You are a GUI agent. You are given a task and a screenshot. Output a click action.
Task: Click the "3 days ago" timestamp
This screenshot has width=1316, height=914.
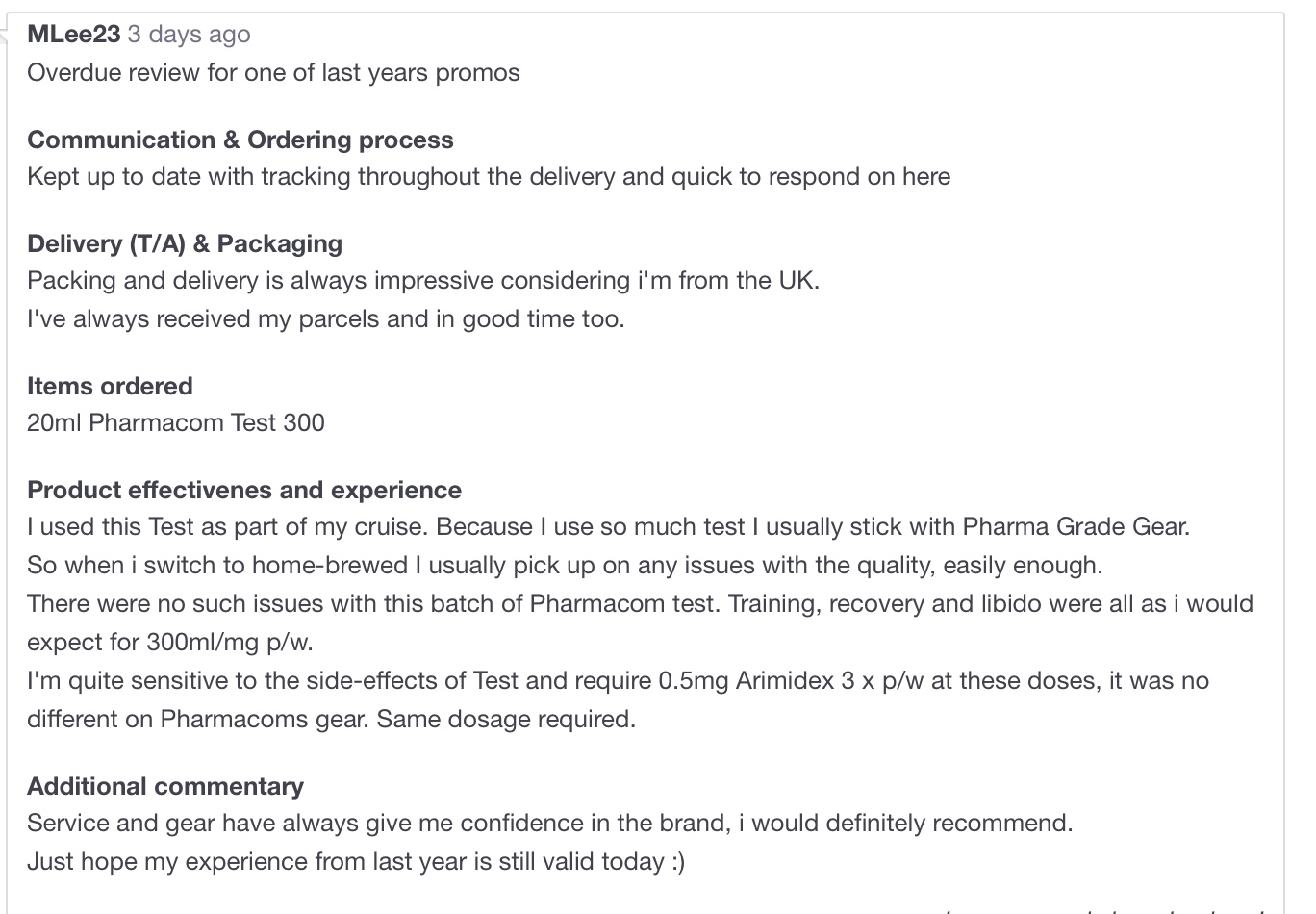point(189,35)
